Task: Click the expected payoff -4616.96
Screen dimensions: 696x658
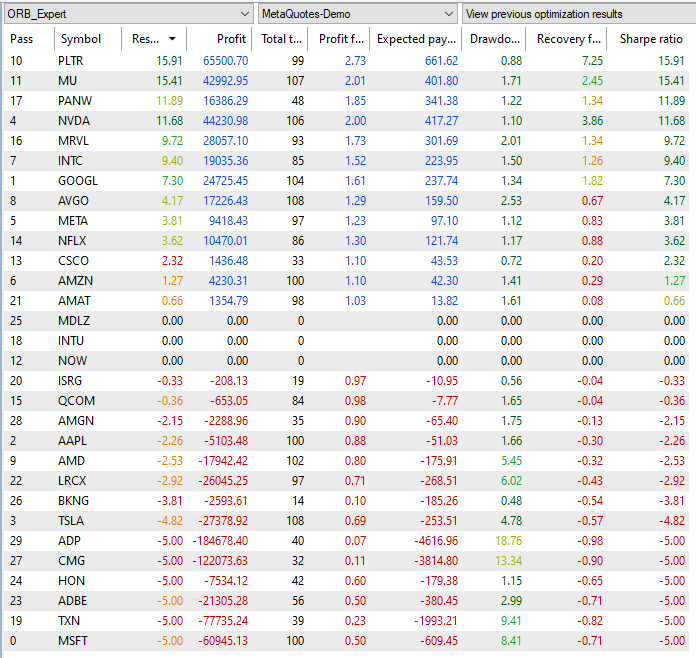Action: (435, 540)
